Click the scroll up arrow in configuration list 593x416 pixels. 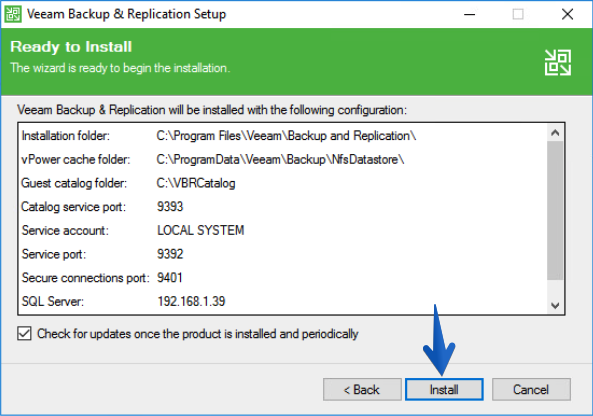[555, 133]
